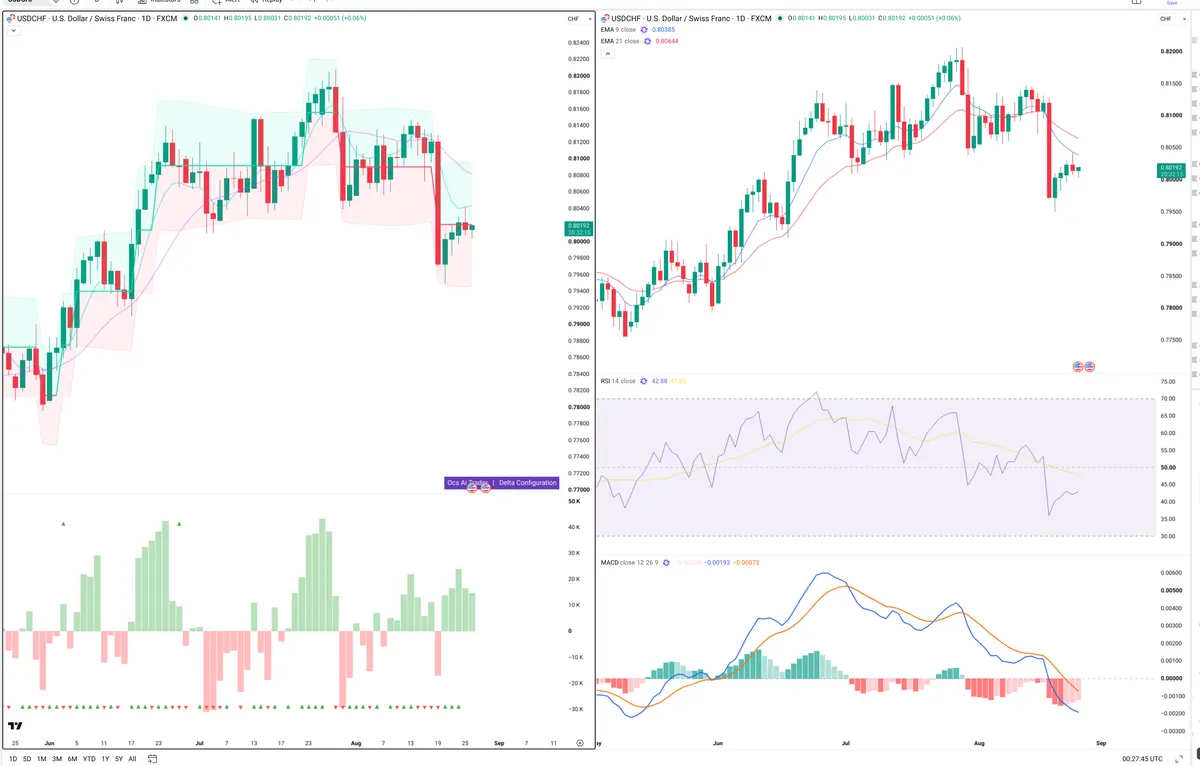Select the 1D time range

coord(13,759)
